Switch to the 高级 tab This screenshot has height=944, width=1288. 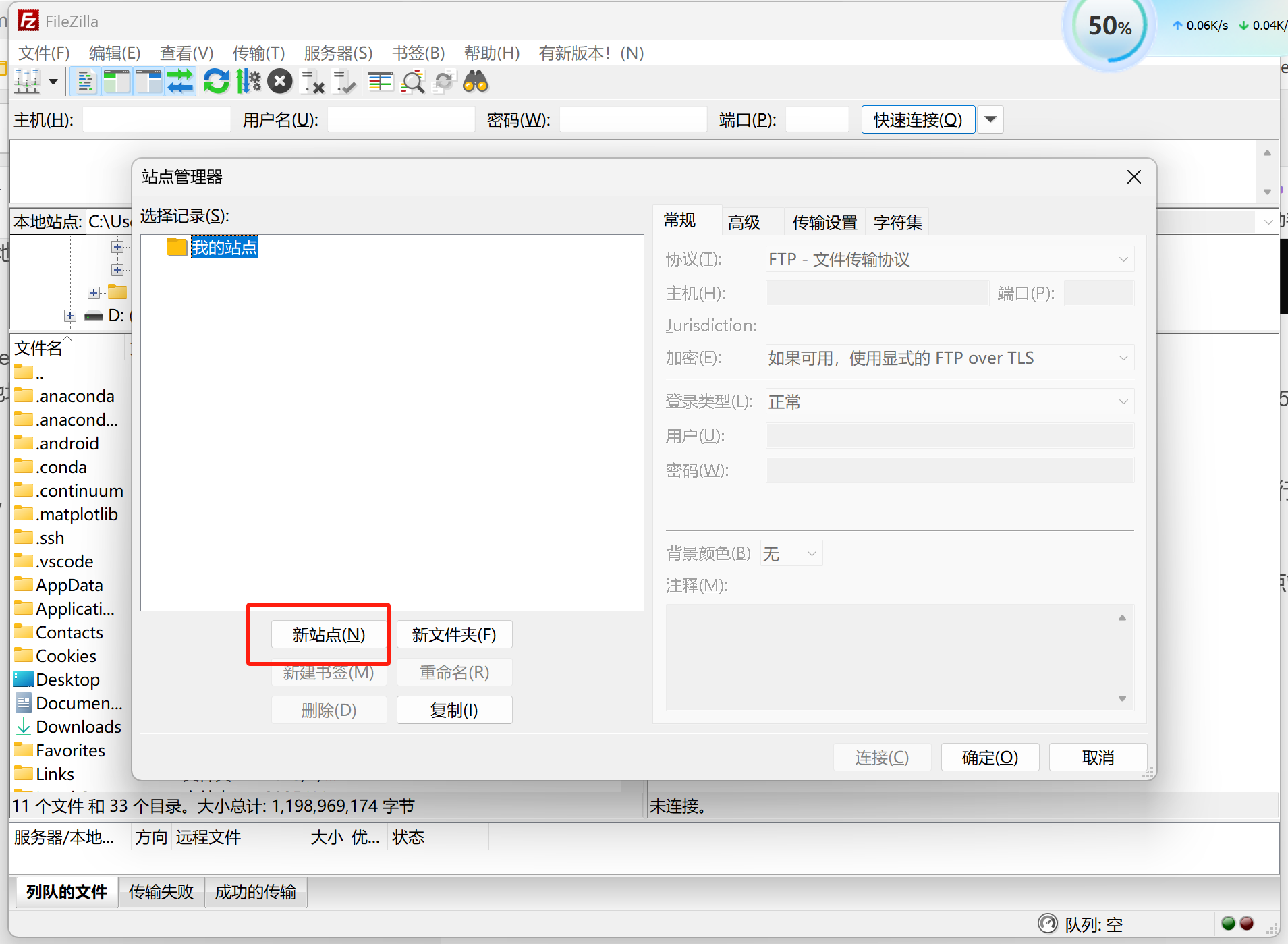tap(744, 222)
